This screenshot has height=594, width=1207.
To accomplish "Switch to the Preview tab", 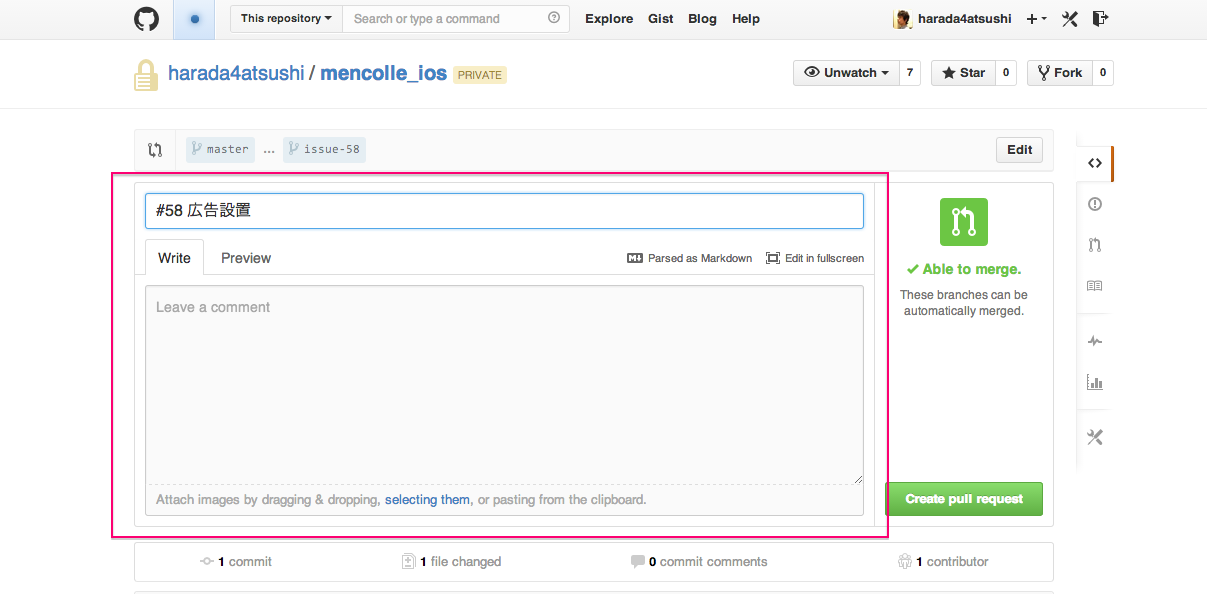I will (245, 258).
